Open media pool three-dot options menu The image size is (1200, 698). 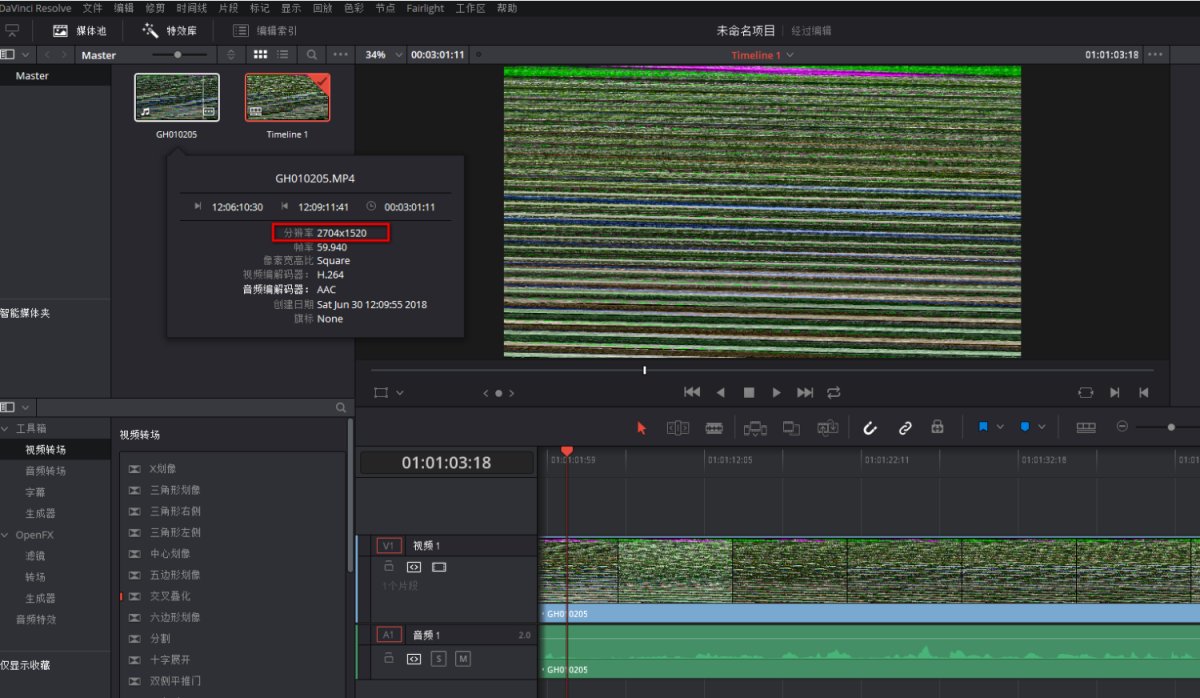click(x=341, y=55)
